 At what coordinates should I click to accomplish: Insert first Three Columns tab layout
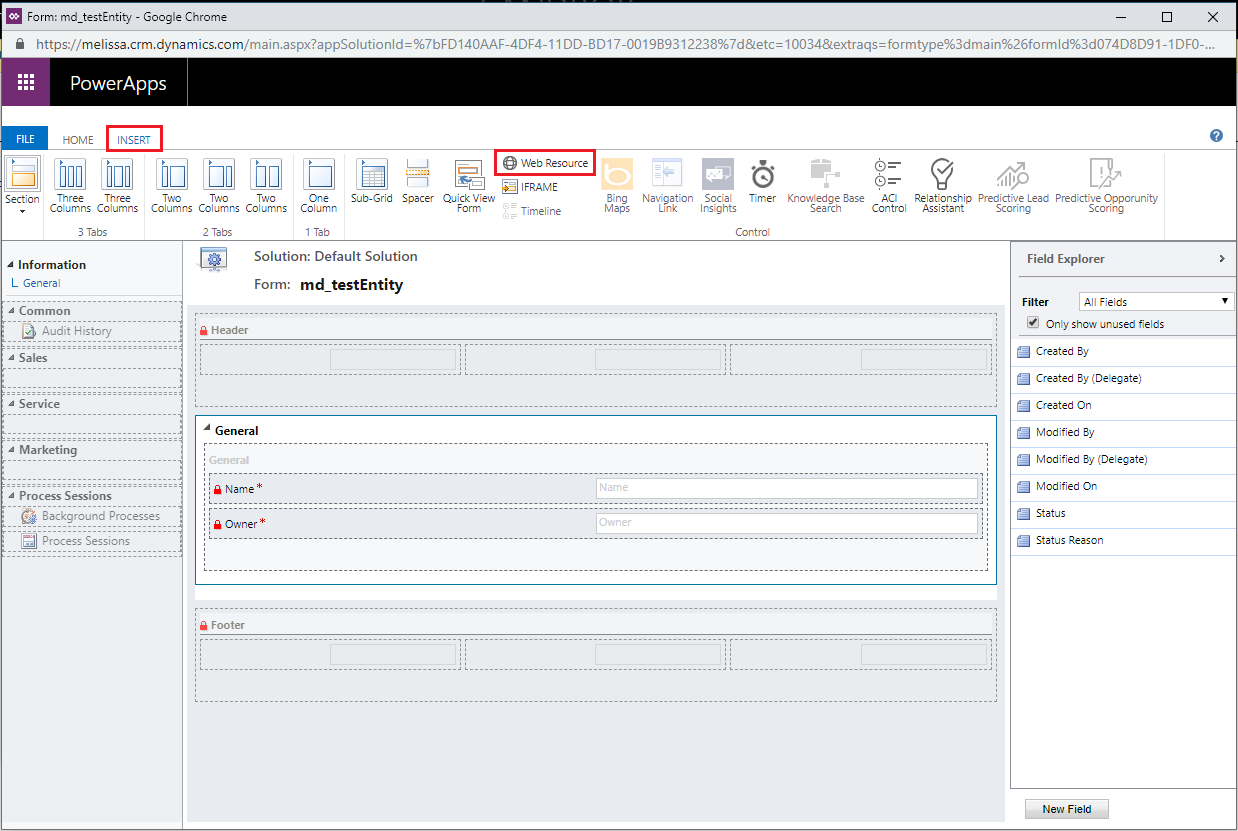[70, 186]
